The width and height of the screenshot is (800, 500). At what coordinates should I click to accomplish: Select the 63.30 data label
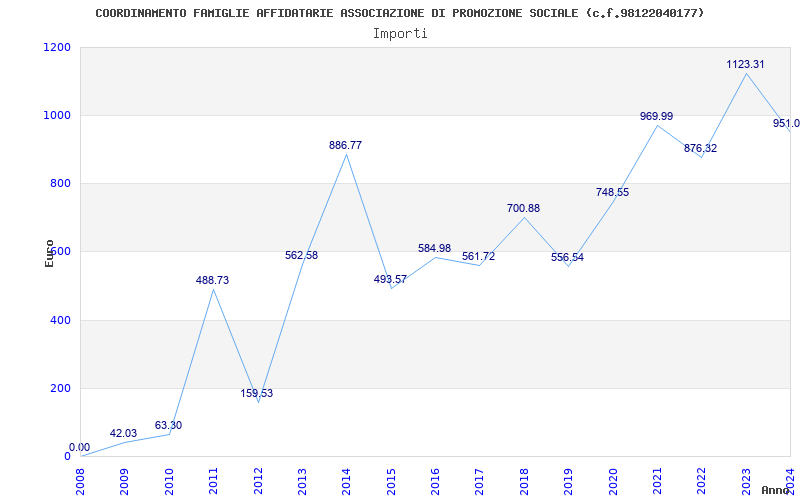click(x=168, y=426)
